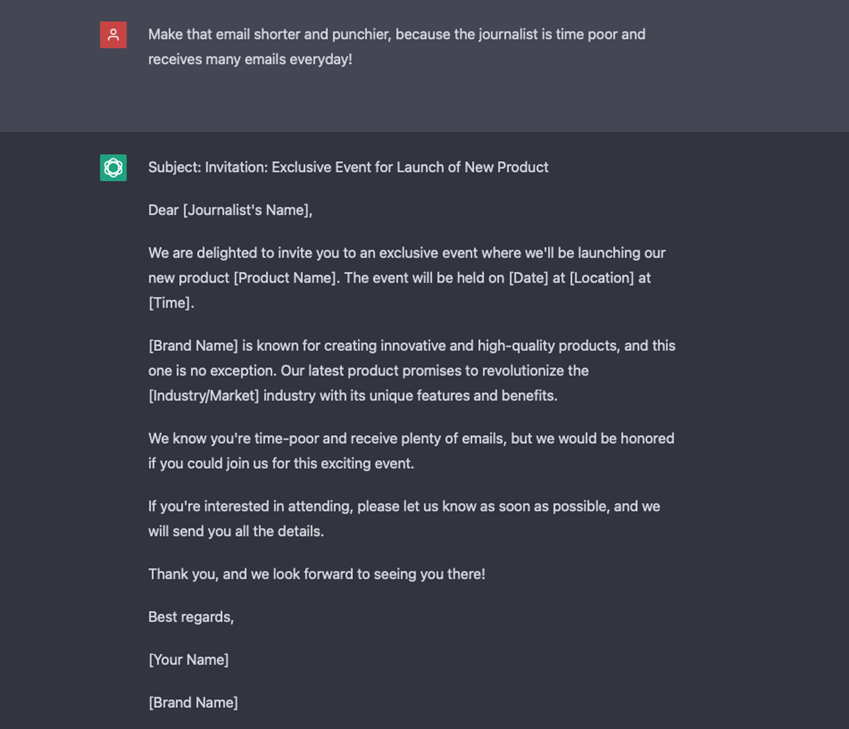Click the 'We know you're time-poor' paragraph
849x729 pixels.
click(411, 451)
